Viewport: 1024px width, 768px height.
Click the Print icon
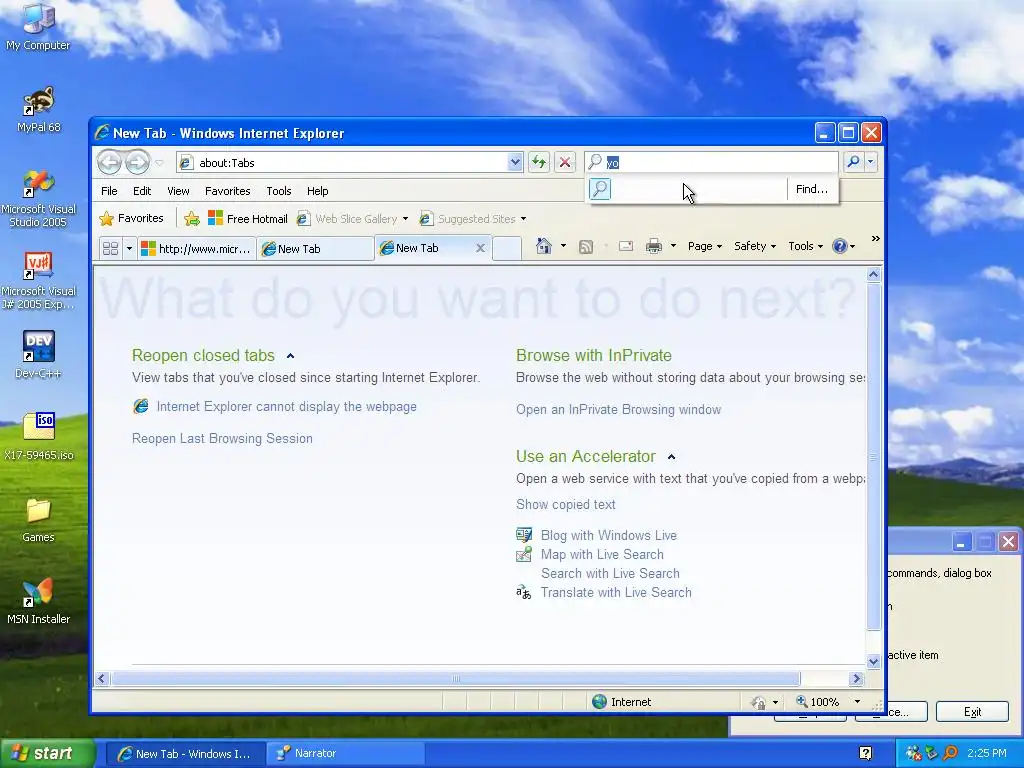point(654,246)
